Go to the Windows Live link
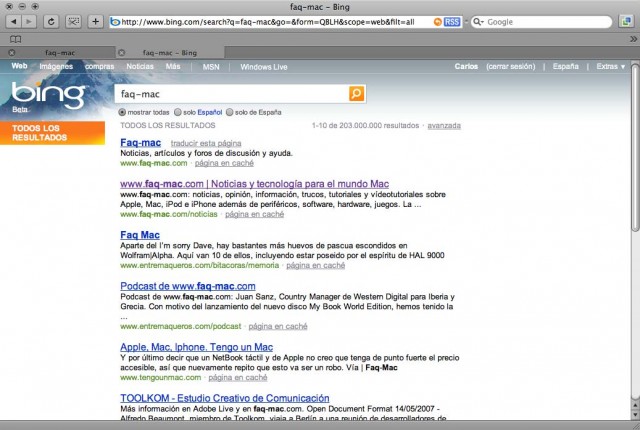The height and width of the screenshot is (430, 640). (264, 67)
